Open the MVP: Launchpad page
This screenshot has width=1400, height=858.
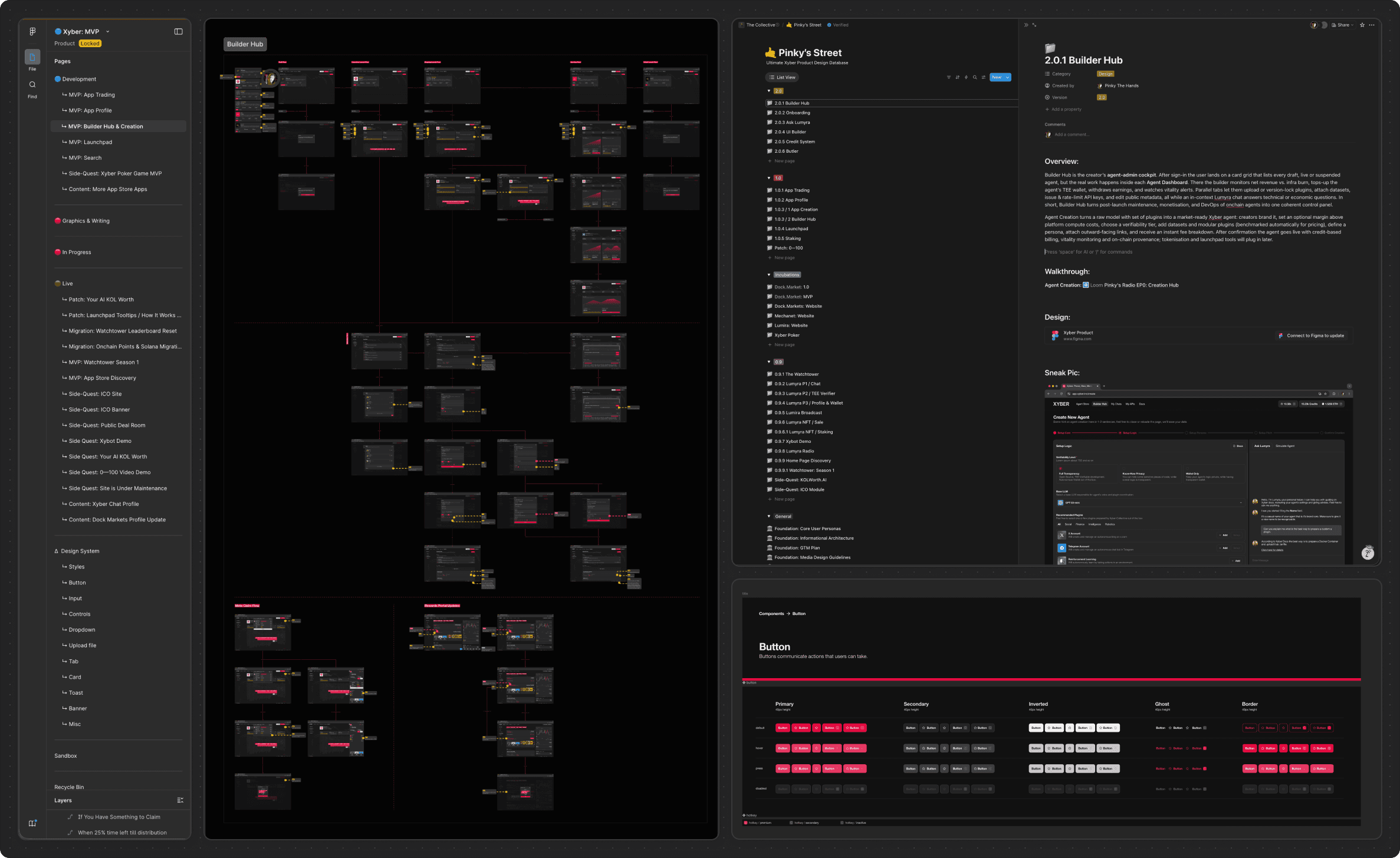[x=90, y=142]
